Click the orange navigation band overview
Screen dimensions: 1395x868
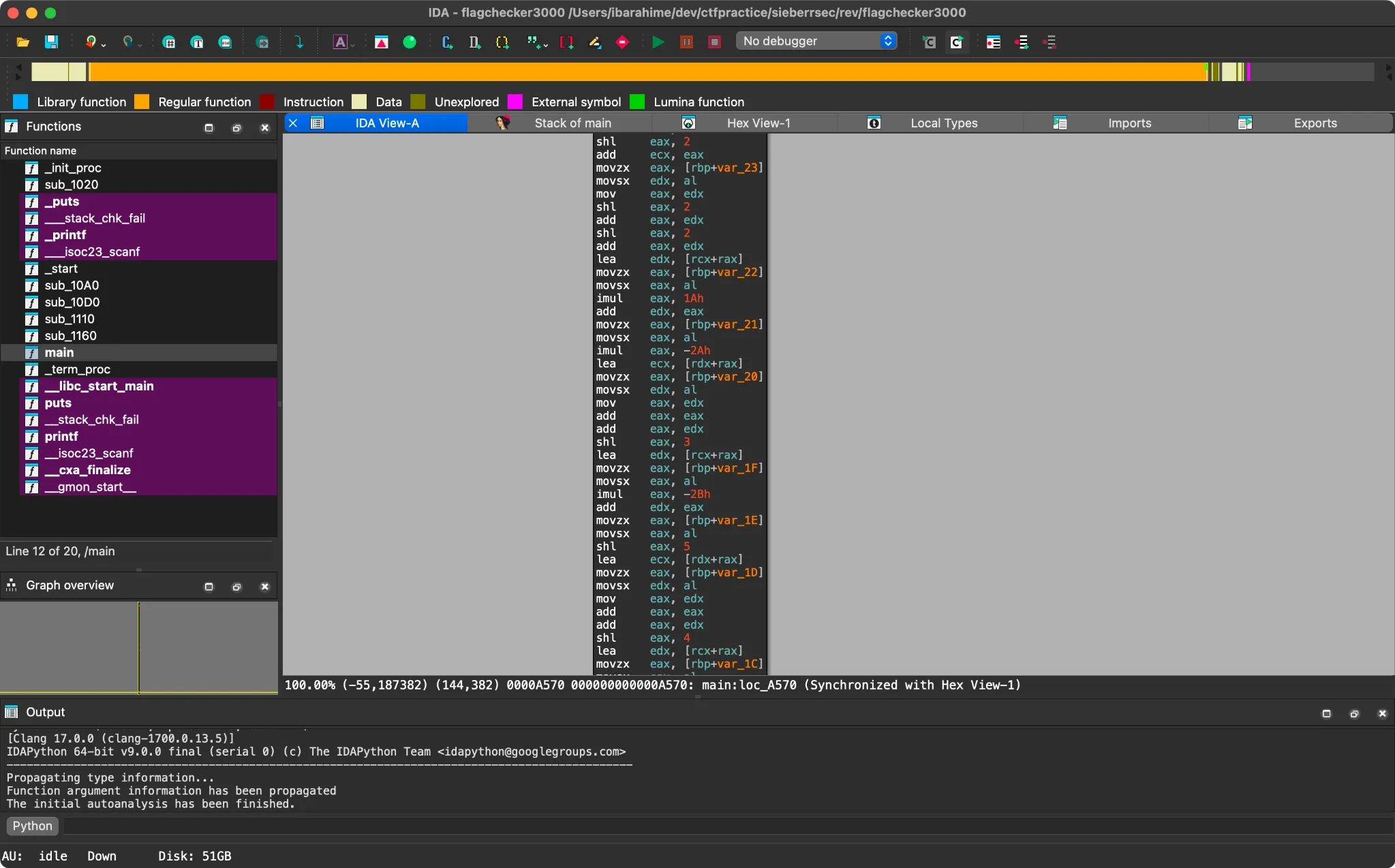tap(647, 72)
